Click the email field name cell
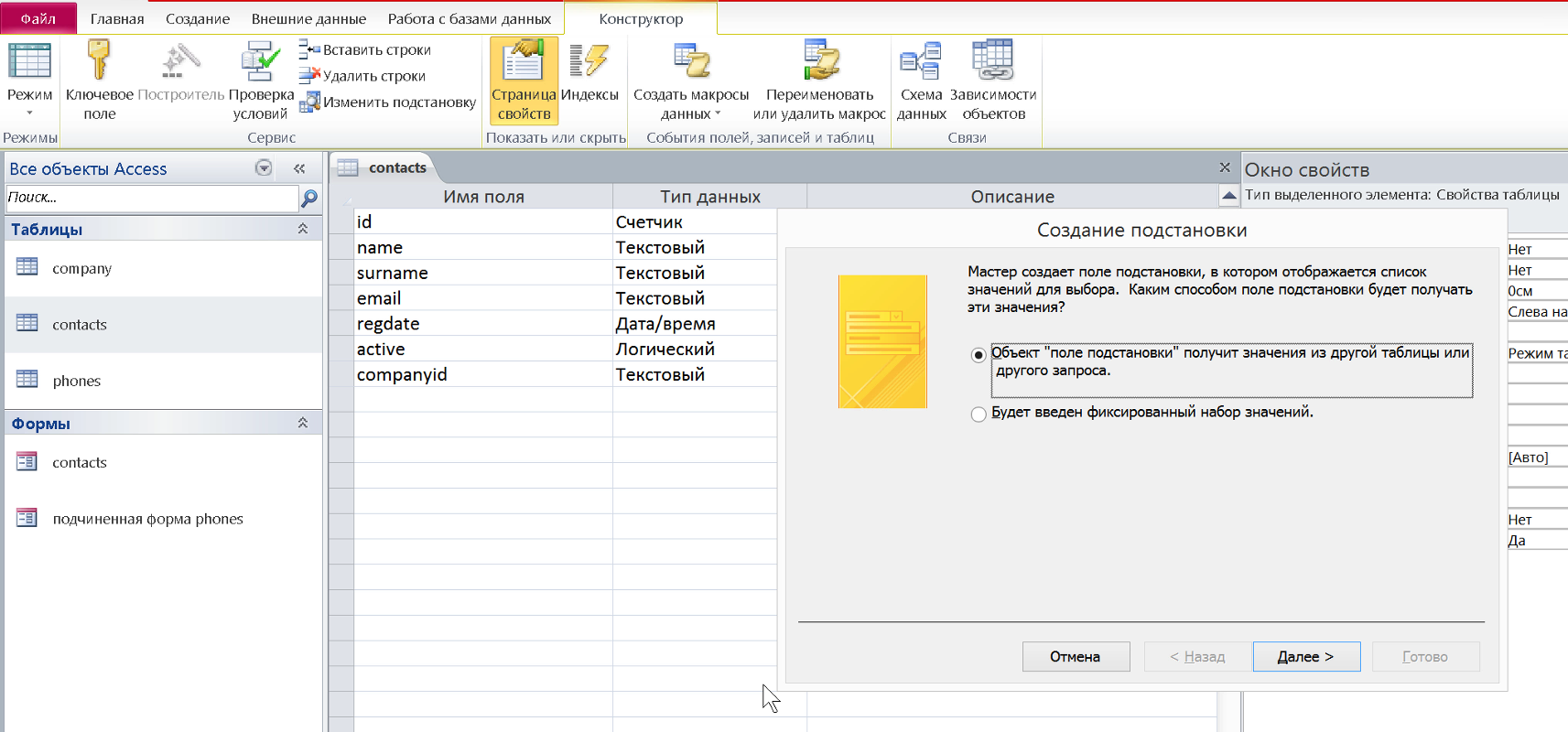 pos(483,298)
